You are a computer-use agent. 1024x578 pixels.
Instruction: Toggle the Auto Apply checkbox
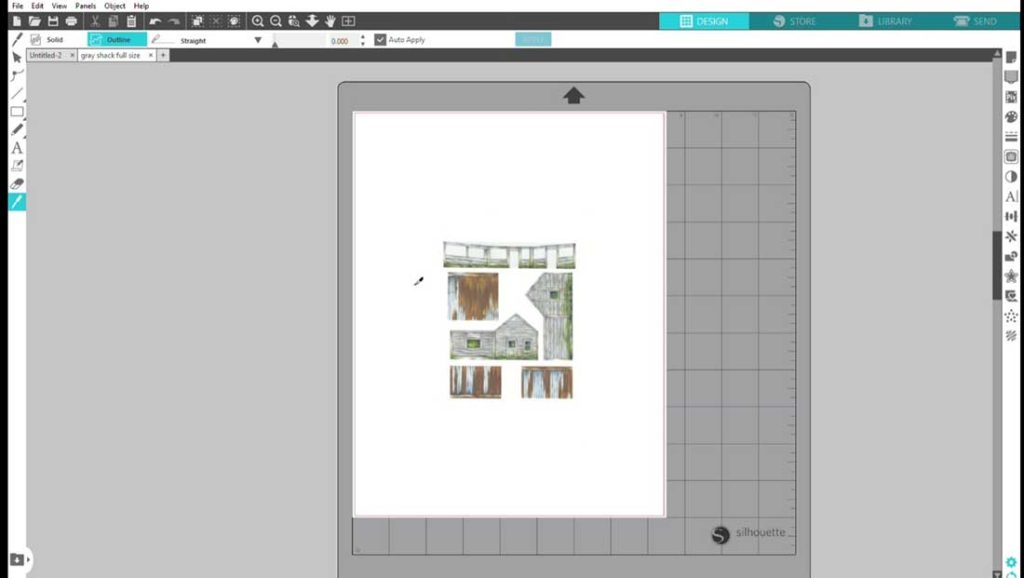380,40
